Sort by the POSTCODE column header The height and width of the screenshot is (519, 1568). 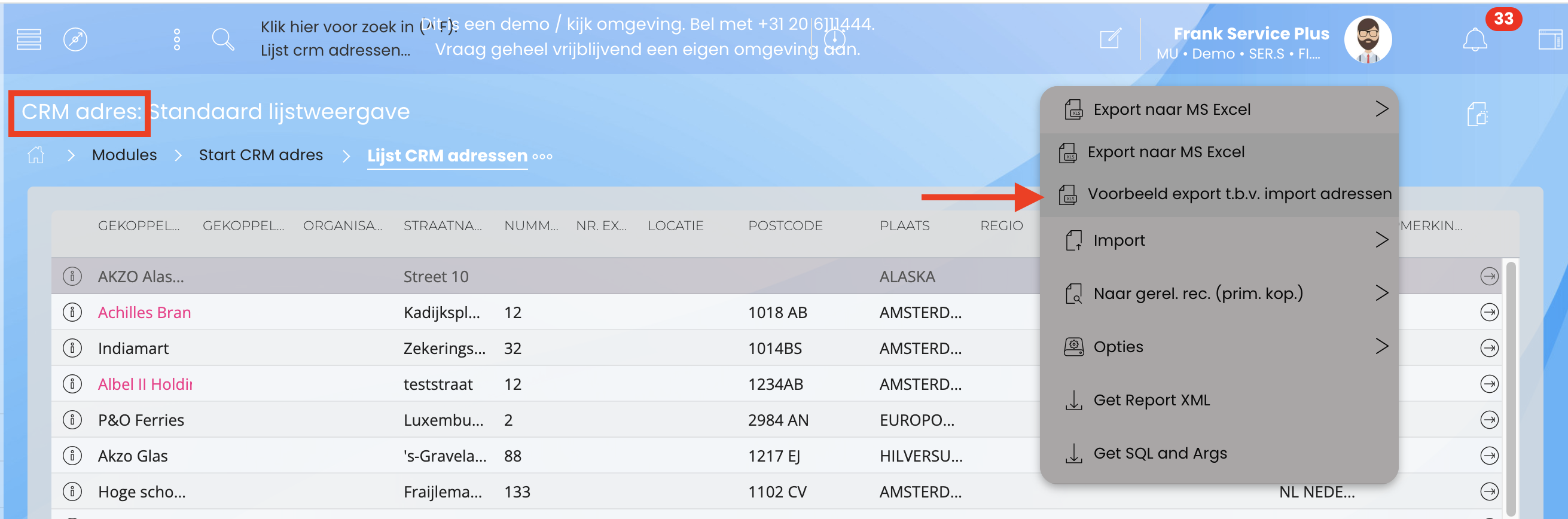(x=785, y=226)
